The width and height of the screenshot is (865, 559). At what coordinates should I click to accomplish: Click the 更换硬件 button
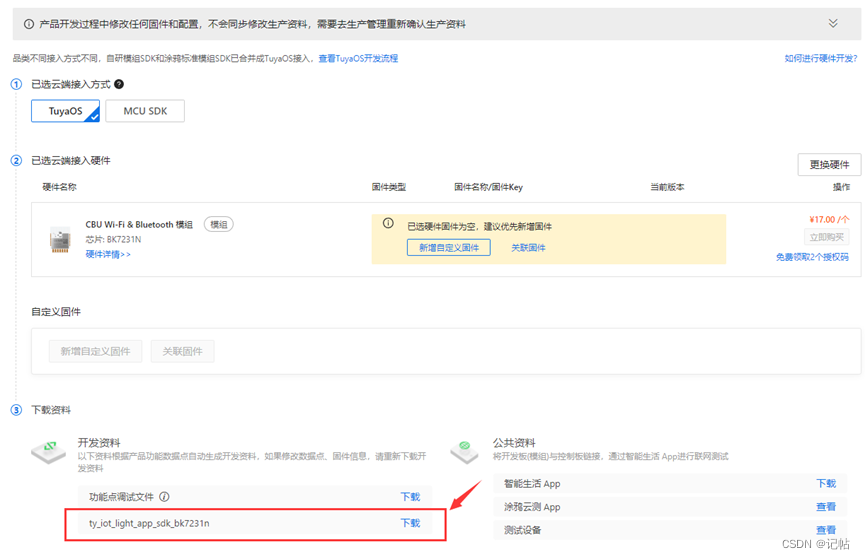point(829,164)
